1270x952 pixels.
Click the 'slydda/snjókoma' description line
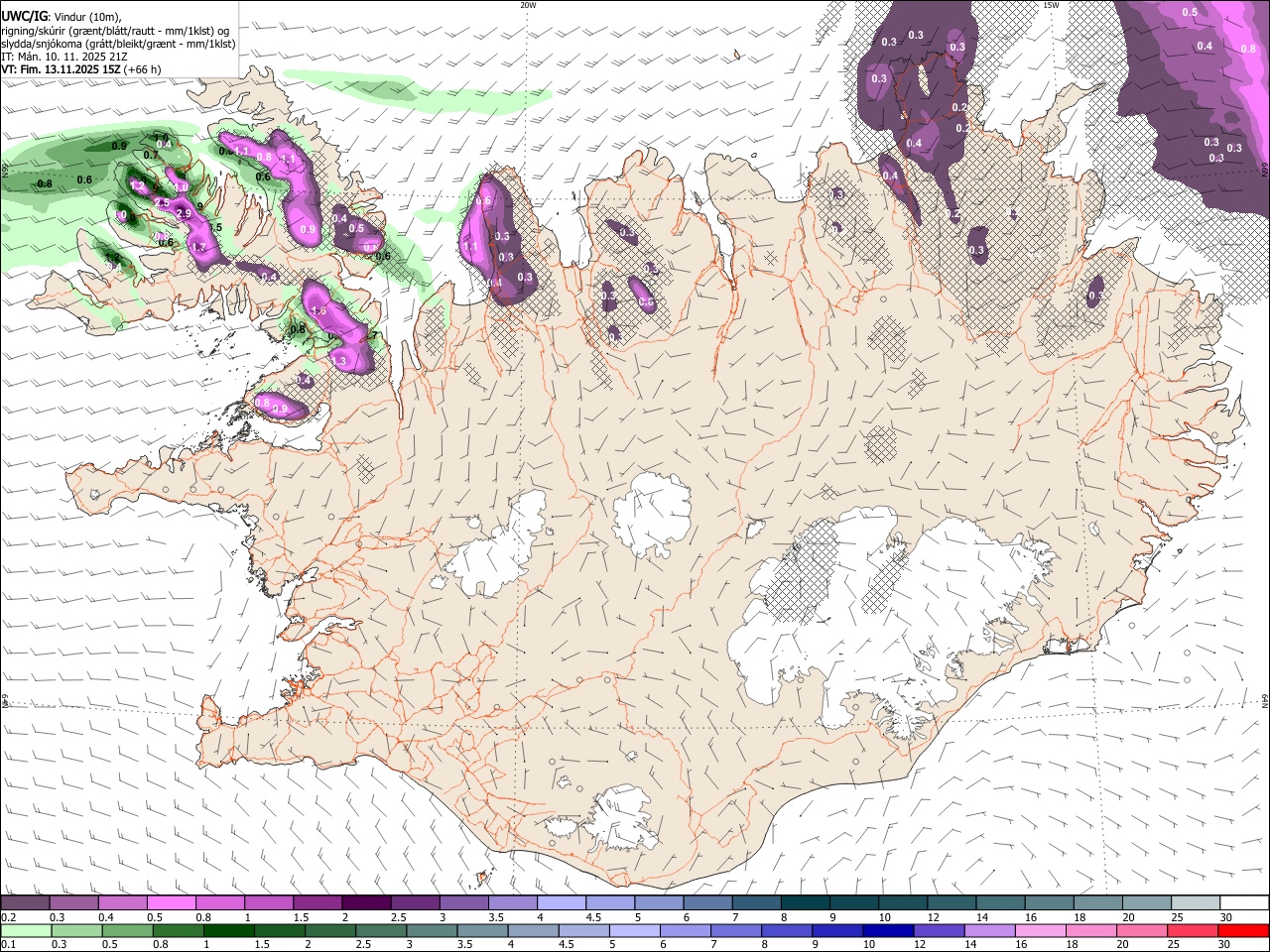(118, 44)
